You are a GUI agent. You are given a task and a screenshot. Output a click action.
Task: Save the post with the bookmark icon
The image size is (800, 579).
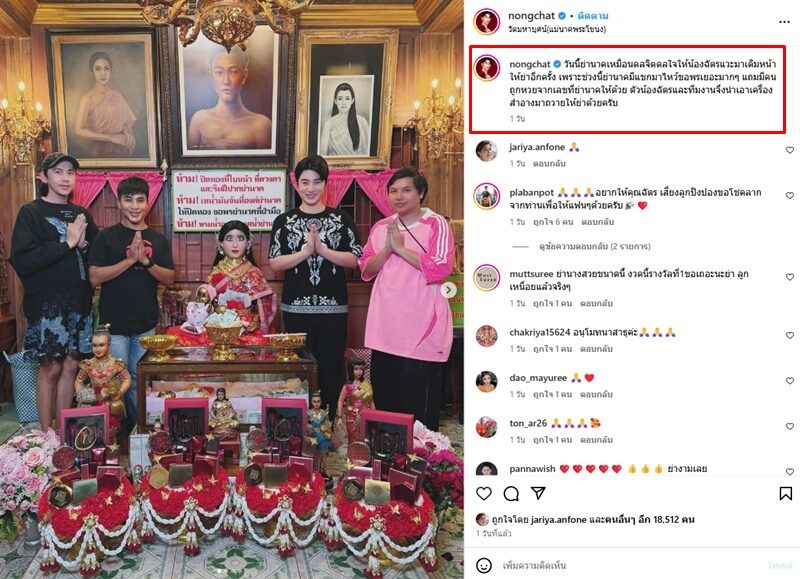click(x=786, y=493)
